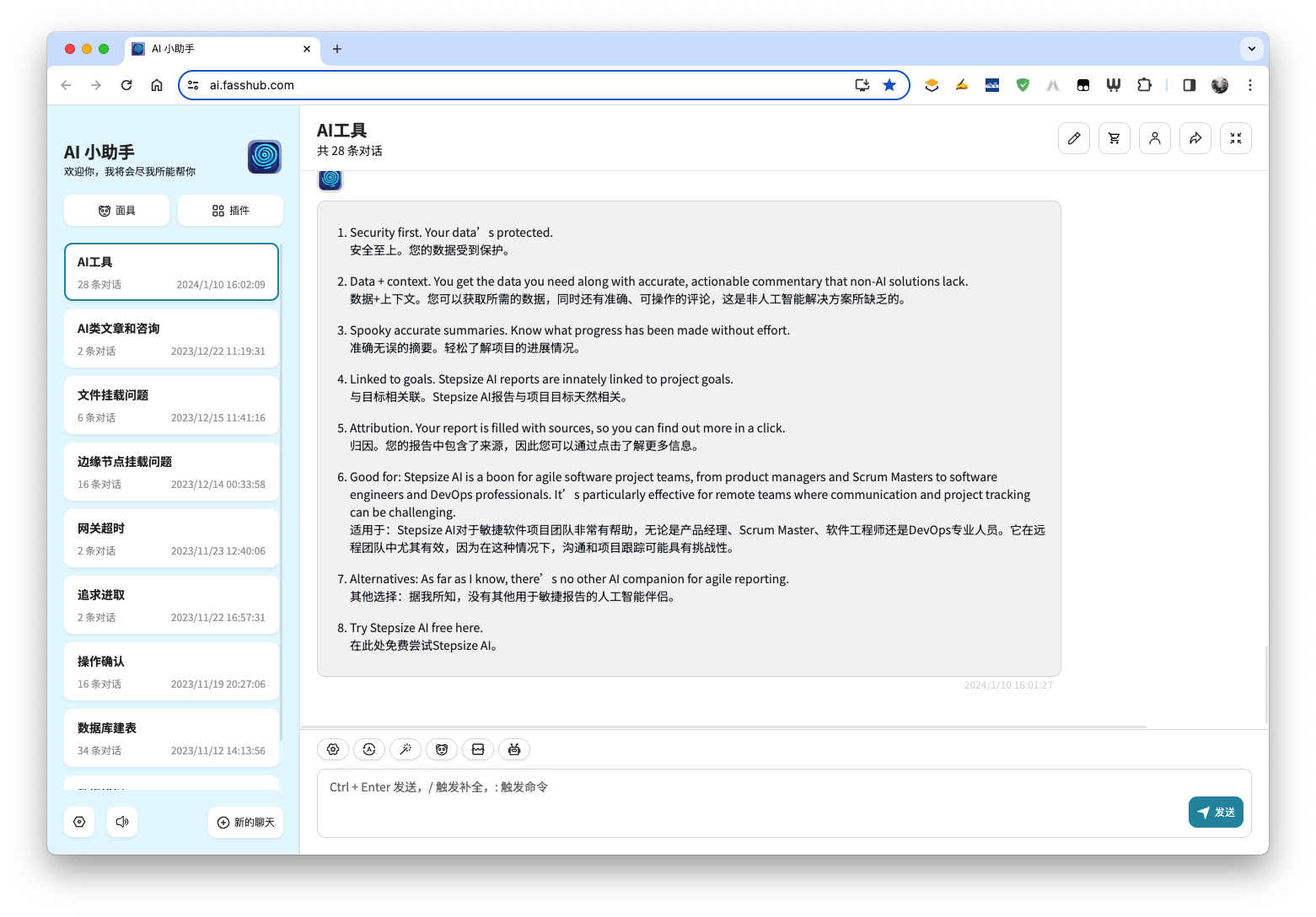This screenshot has height=917, width=1316.
Task: Click the AI 小助手 spiral logo in sidebar
Action: (265, 157)
